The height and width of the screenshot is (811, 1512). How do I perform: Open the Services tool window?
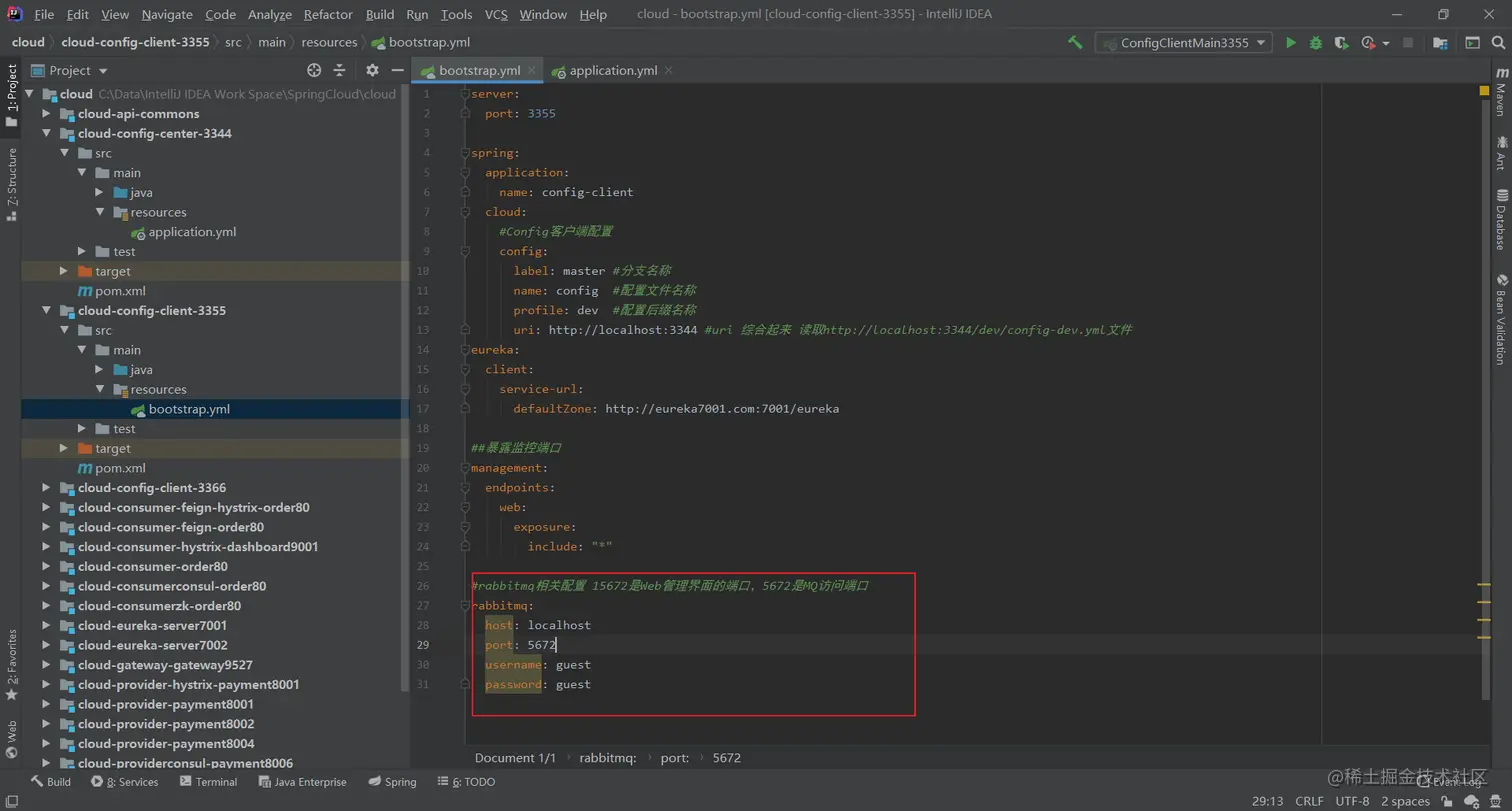(125, 782)
